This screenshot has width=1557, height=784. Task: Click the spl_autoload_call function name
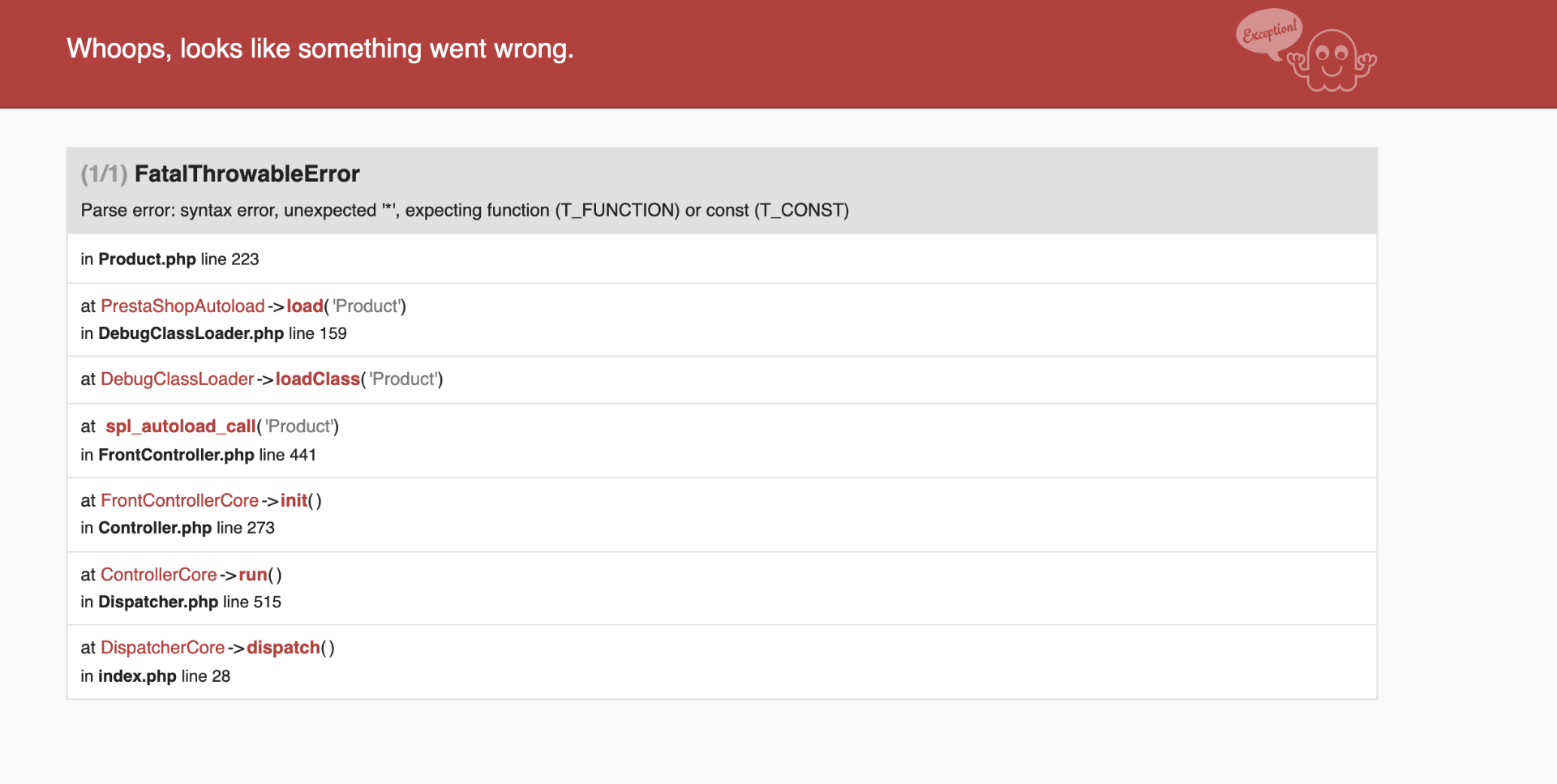coord(181,426)
